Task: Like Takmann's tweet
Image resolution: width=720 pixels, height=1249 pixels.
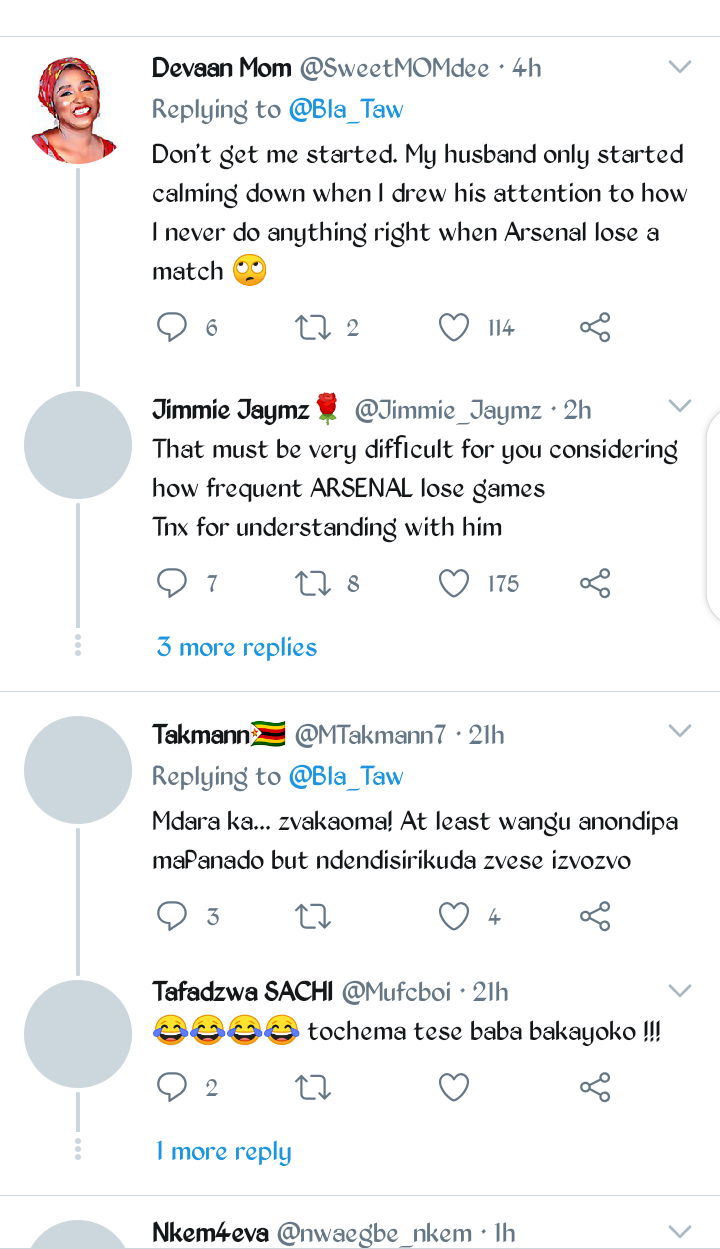Action: (454, 916)
